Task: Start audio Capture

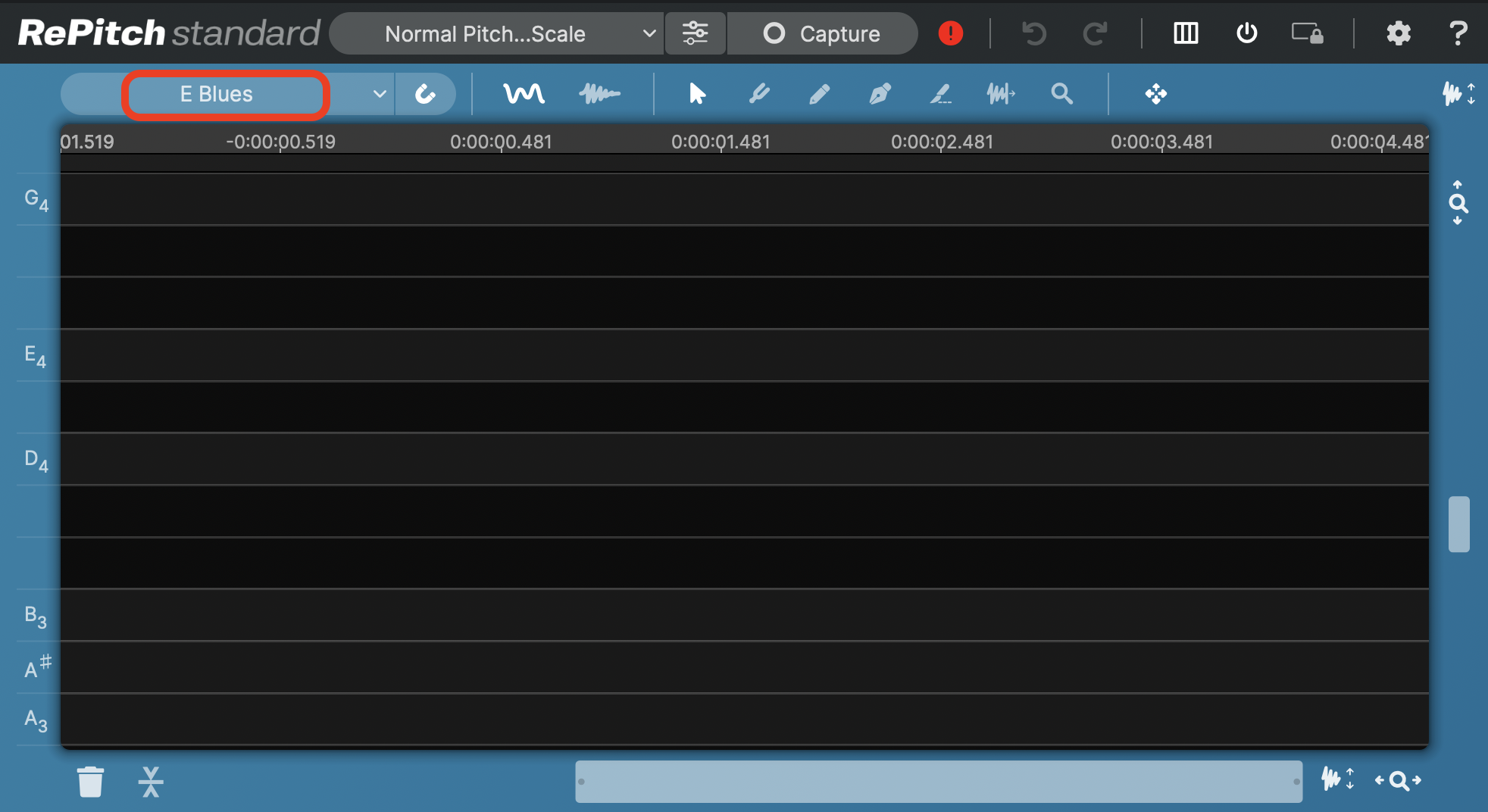Action: (821, 33)
